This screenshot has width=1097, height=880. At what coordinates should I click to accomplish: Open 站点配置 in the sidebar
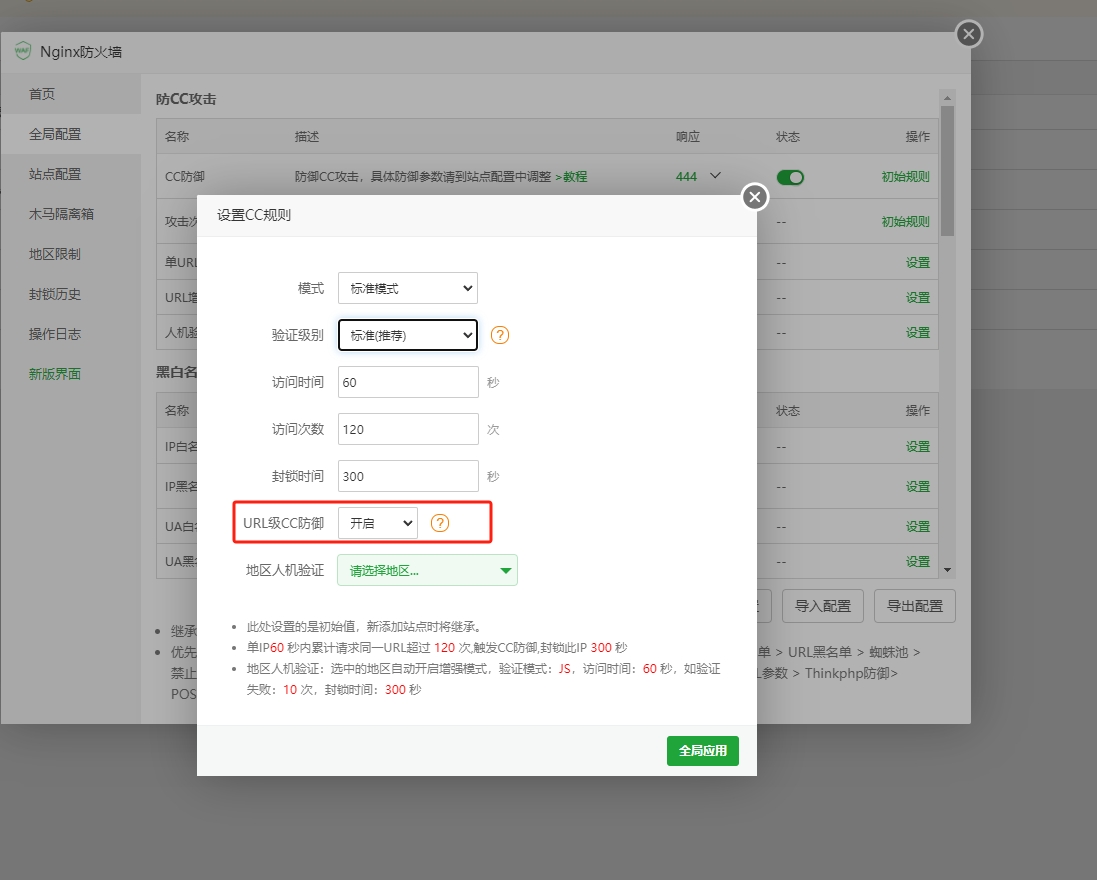tap(71, 173)
